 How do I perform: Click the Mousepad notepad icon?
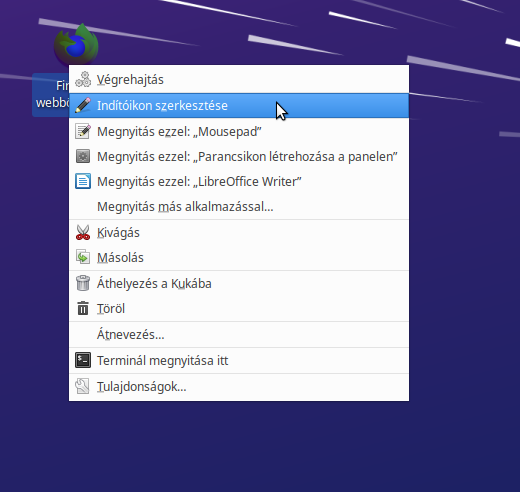(83, 131)
